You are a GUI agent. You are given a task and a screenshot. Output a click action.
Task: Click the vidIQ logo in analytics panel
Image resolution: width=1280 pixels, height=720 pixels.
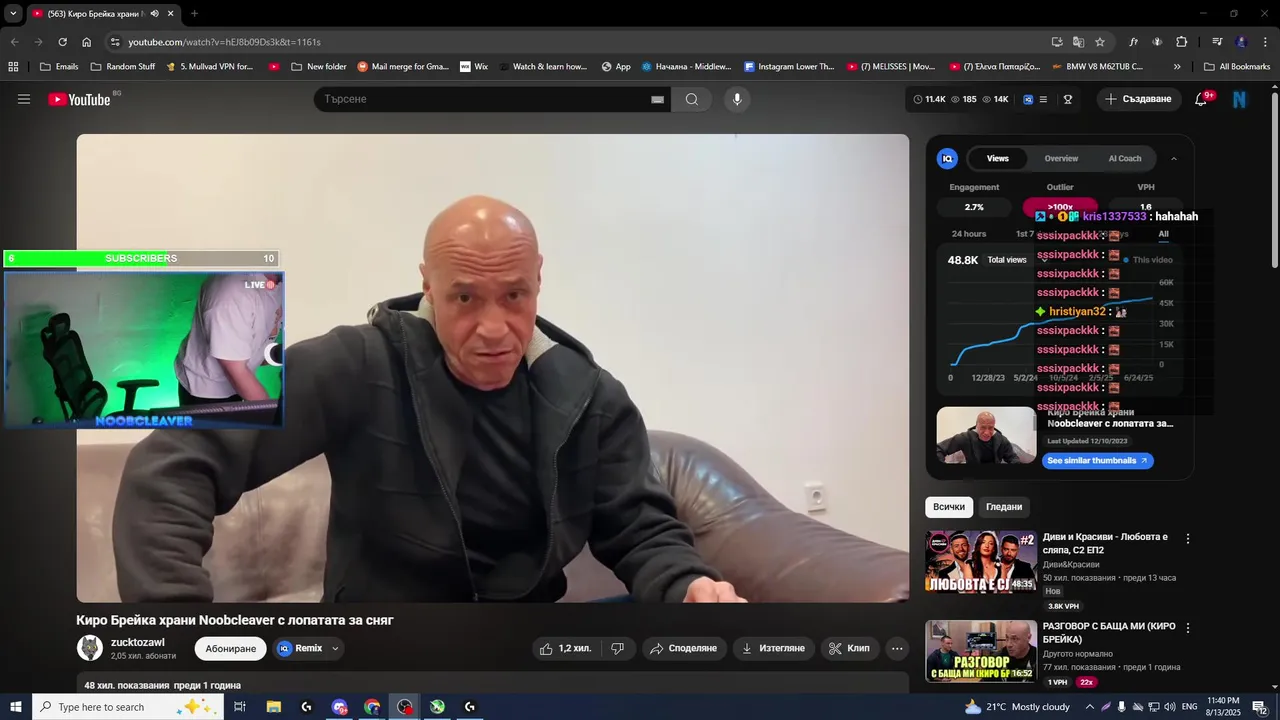[x=947, y=158]
